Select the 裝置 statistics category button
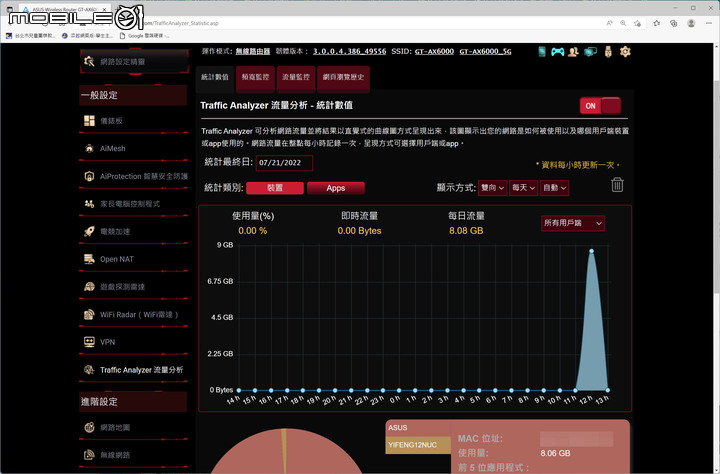The height and width of the screenshot is (474, 720). (275, 188)
